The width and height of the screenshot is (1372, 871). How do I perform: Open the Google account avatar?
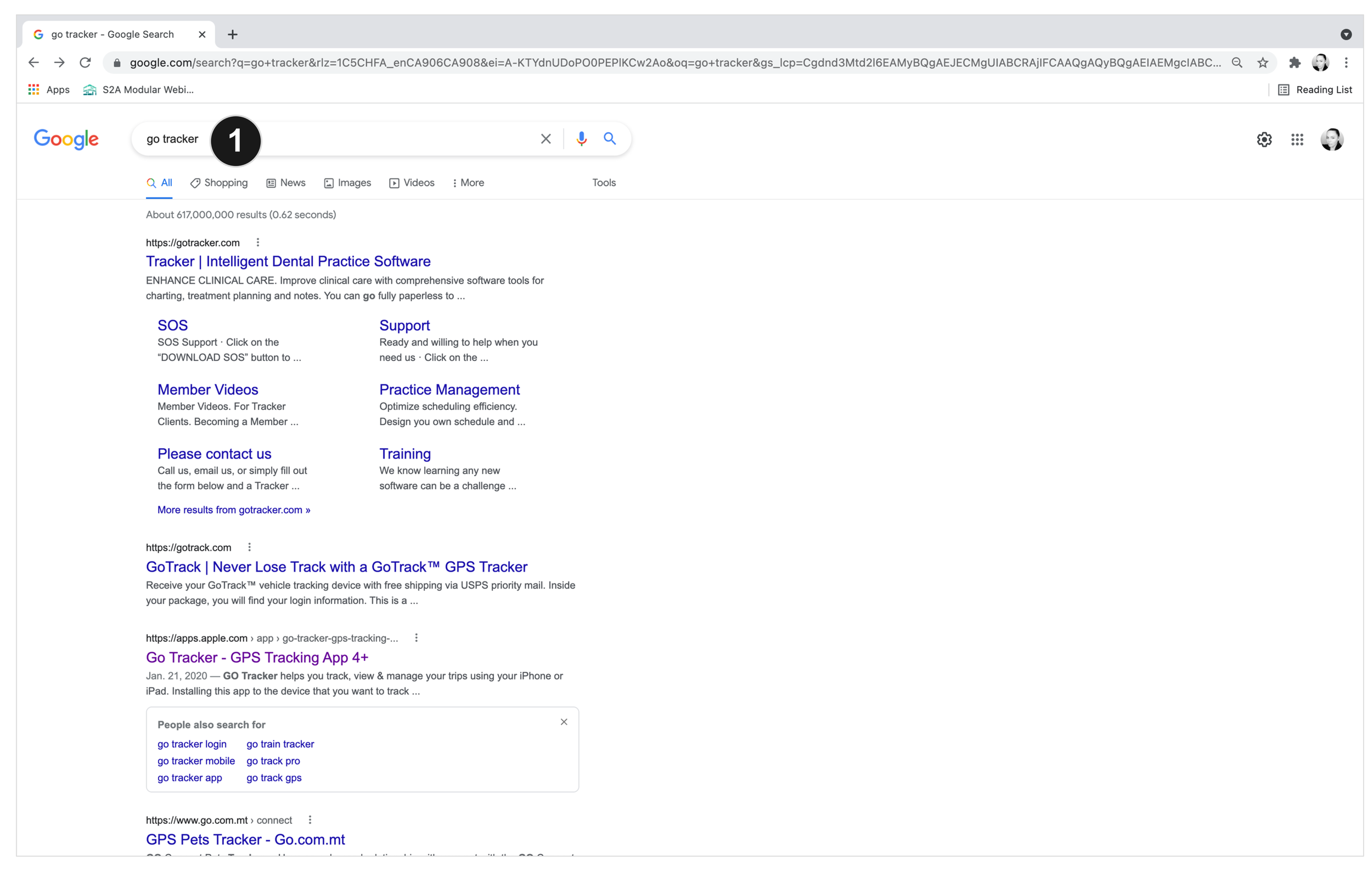1332,139
